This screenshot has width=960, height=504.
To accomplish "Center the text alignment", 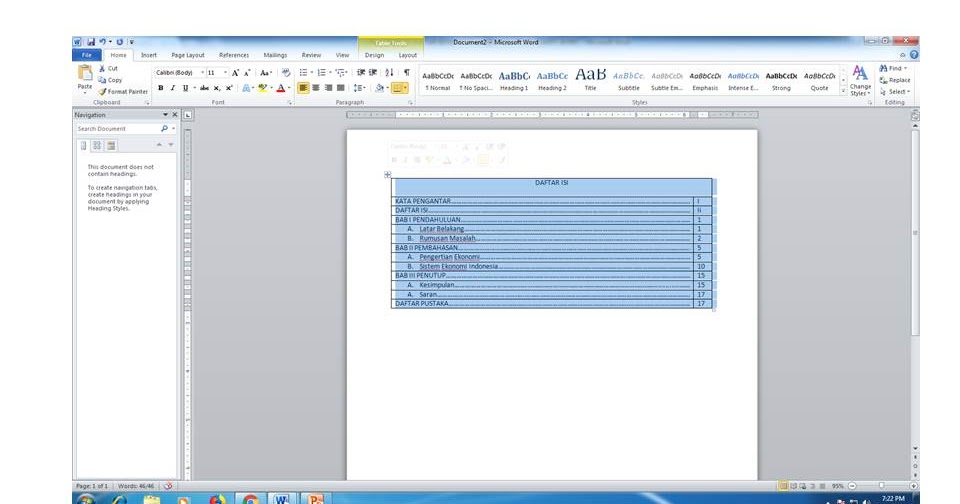I will [x=316, y=88].
